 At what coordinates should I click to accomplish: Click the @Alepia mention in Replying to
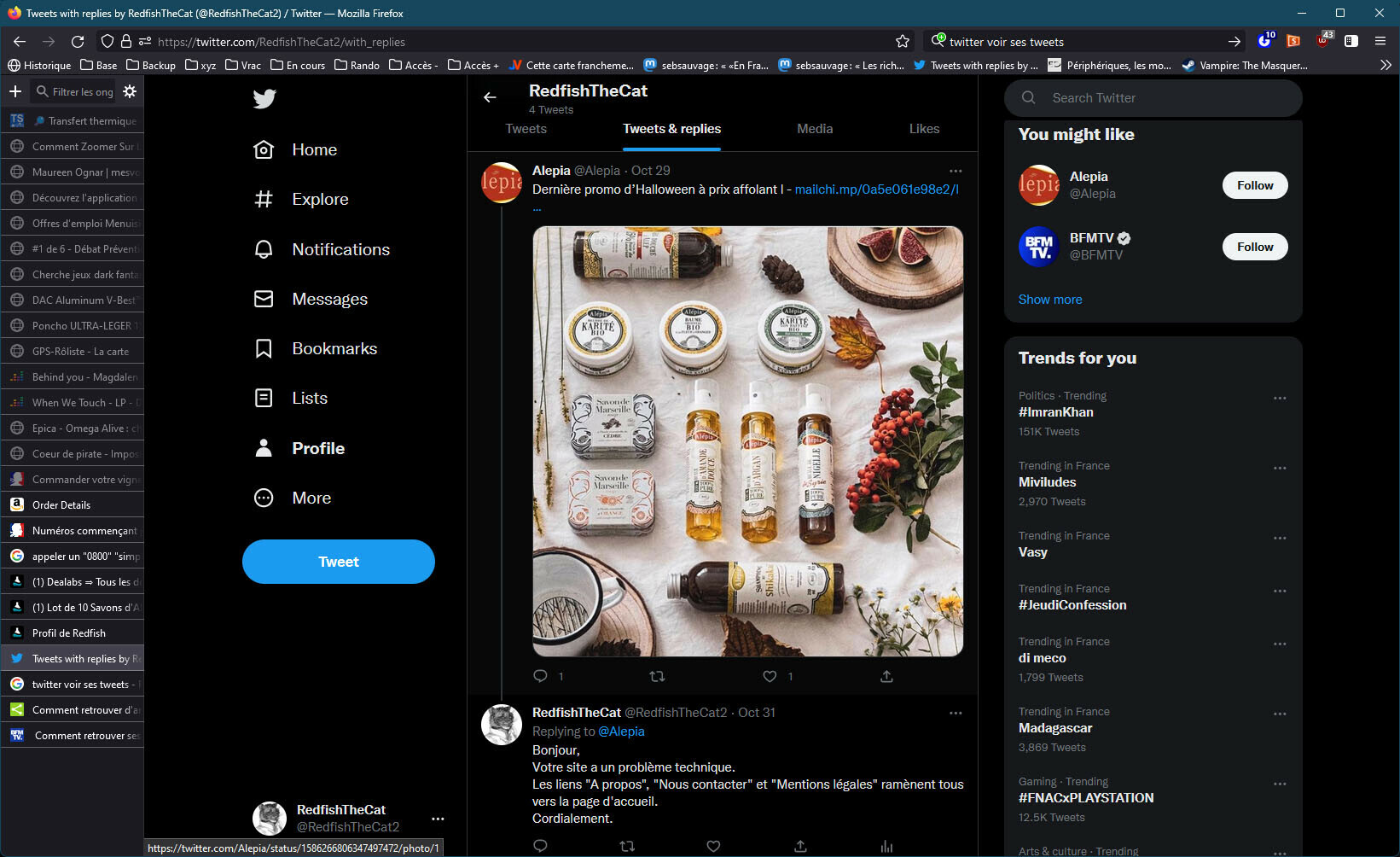click(621, 732)
